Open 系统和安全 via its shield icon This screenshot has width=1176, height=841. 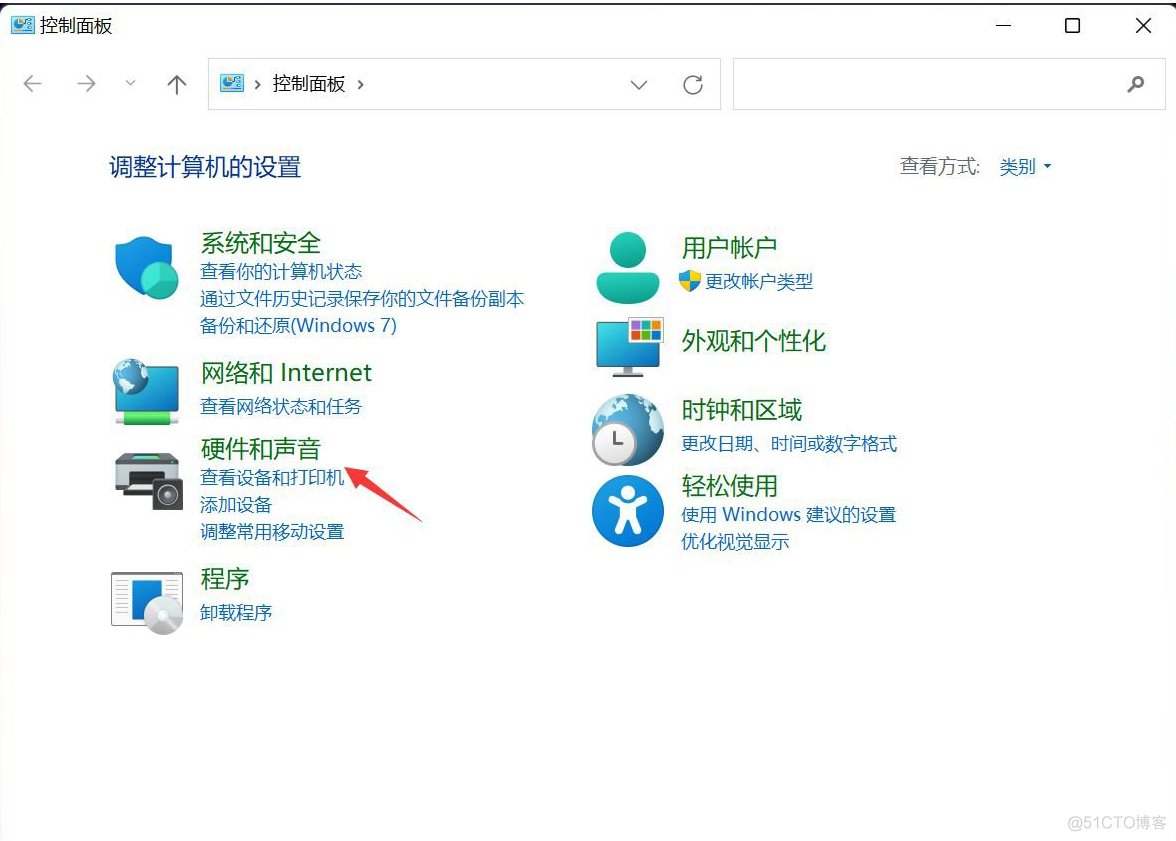tap(146, 268)
